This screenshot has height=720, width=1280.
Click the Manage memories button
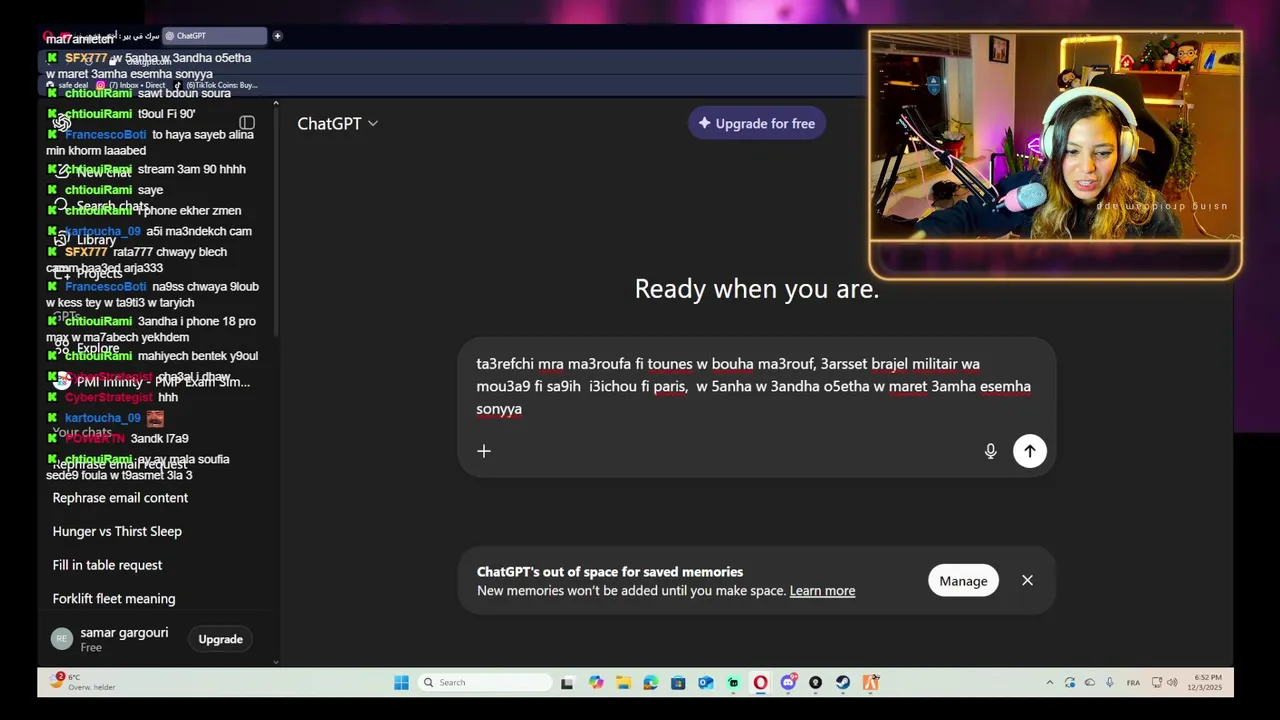(x=963, y=580)
